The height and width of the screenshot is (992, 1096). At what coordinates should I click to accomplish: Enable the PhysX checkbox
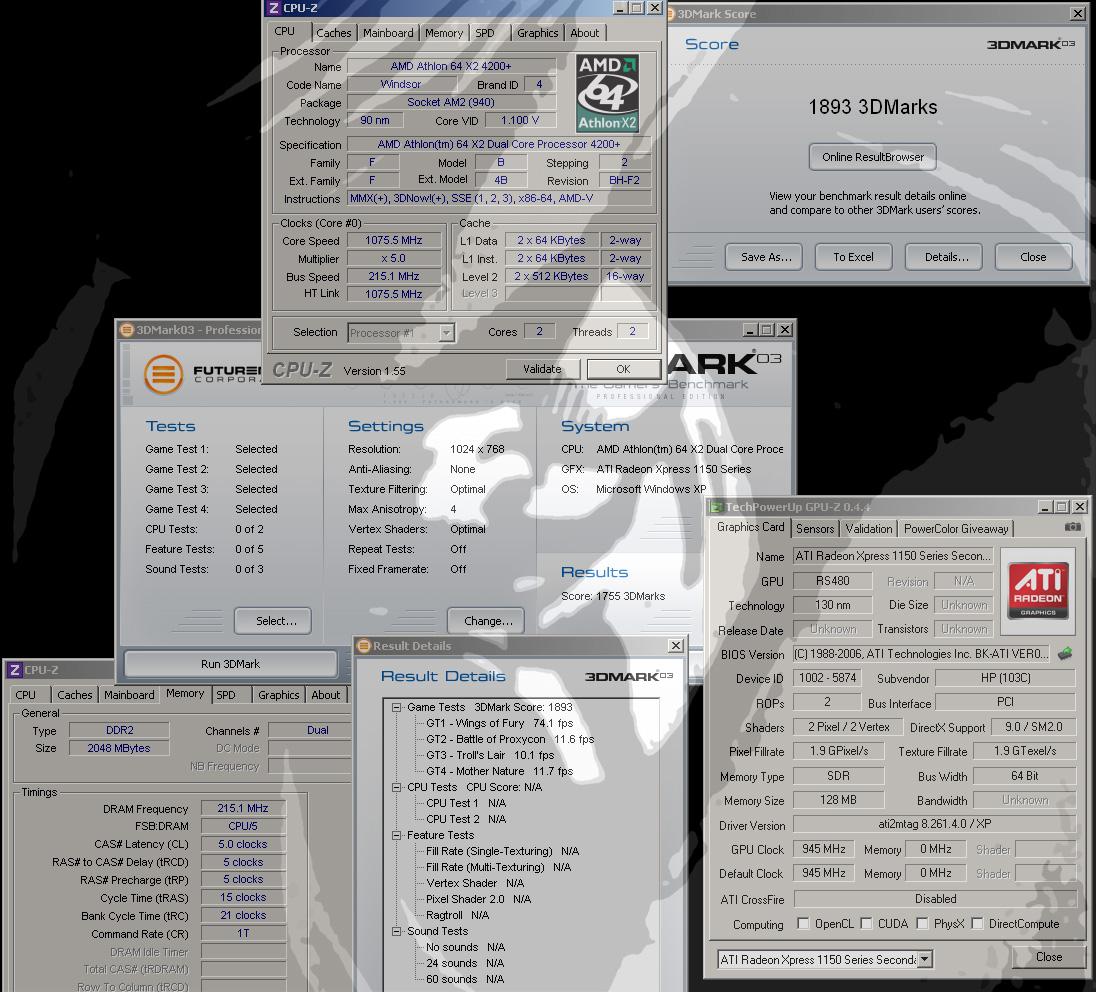click(x=922, y=923)
